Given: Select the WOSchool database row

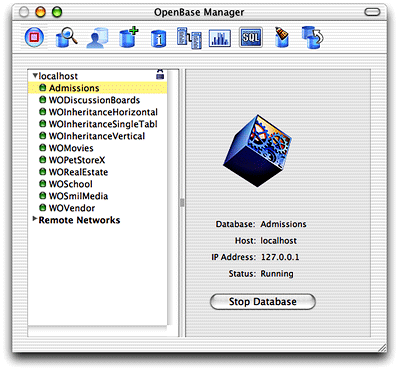Looking at the screenshot, I should coord(97,184).
